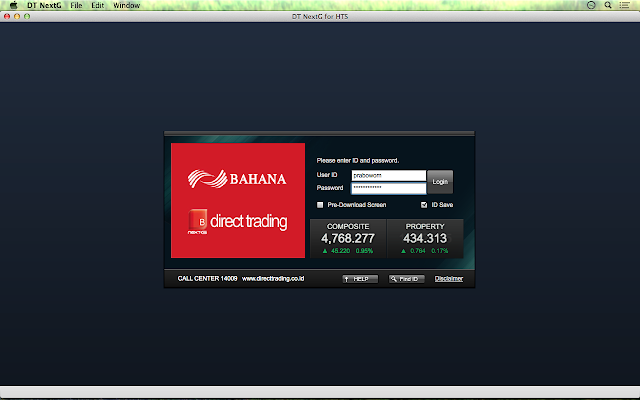The width and height of the screenshot is (640, 400).
Task: Click the PROPERTY value 434.313
Action: [425, 238]
